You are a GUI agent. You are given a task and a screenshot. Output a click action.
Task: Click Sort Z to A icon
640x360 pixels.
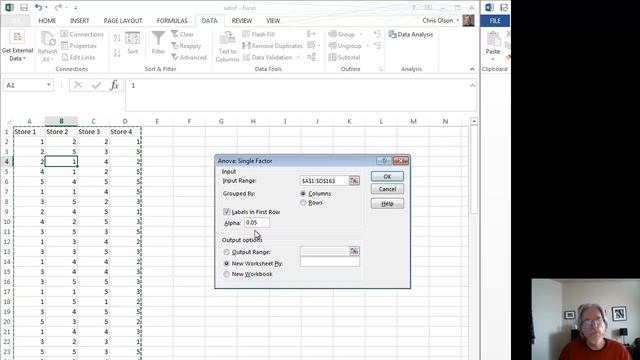coord(117,53)
